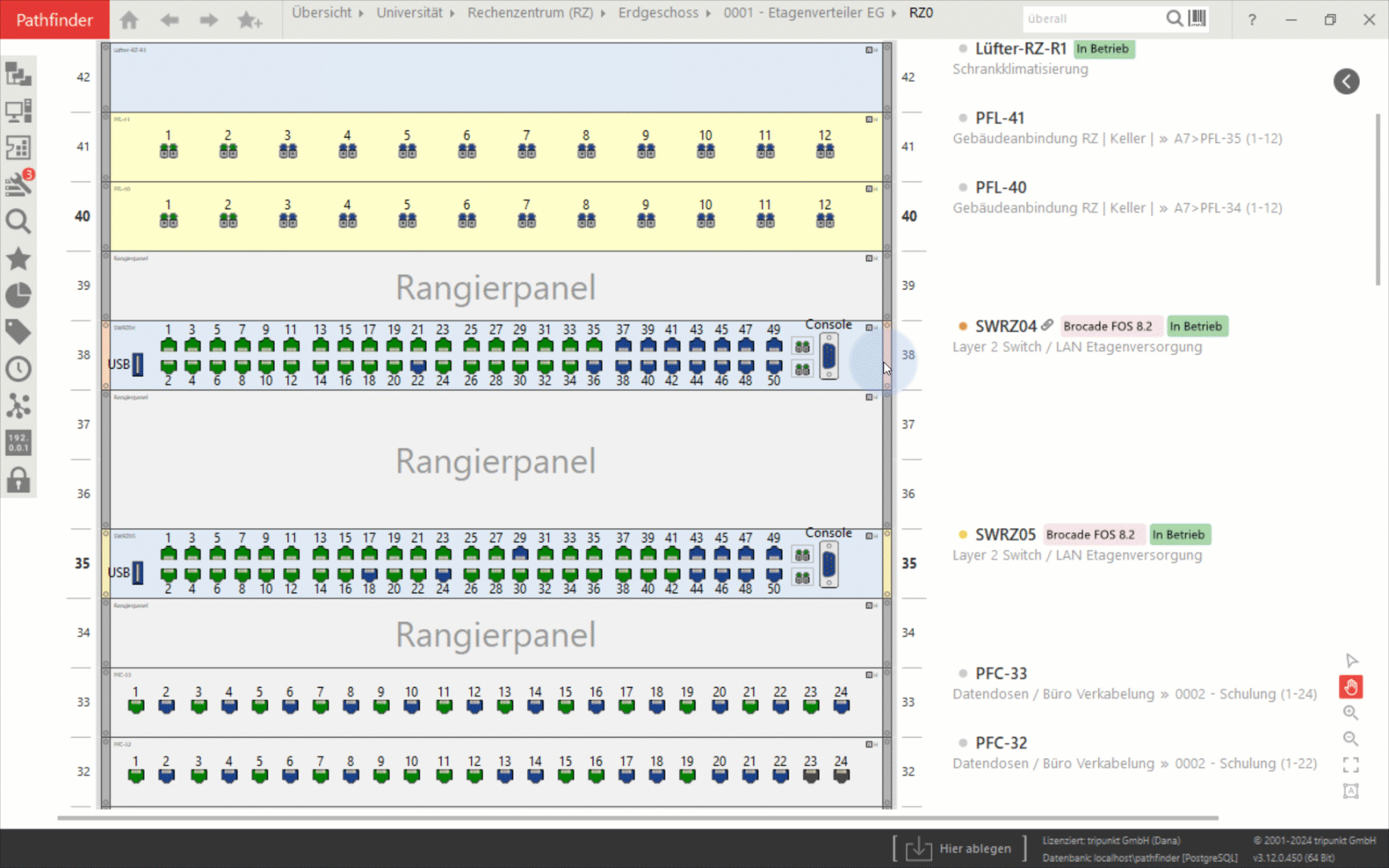Click the clock history sidebar icon
1389x868 pixels.
click(18, 369)
